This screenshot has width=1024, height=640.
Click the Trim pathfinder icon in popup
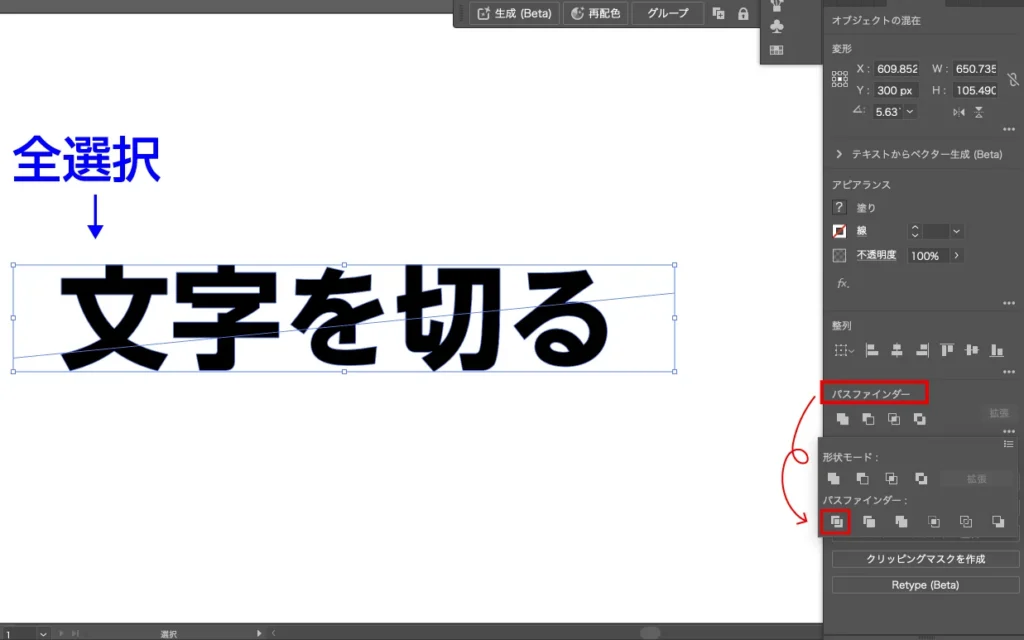(869, 521)
